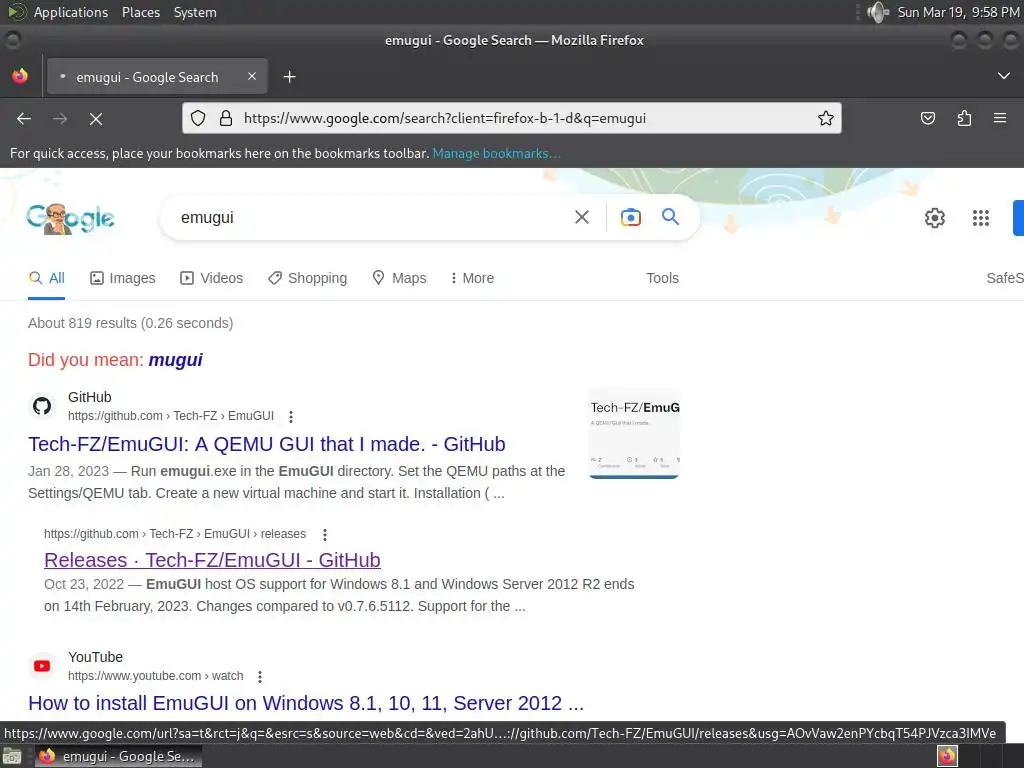This screenshot has height=768, width=1024.
Task: Open search Tools
Action: (x=662, y=278)
